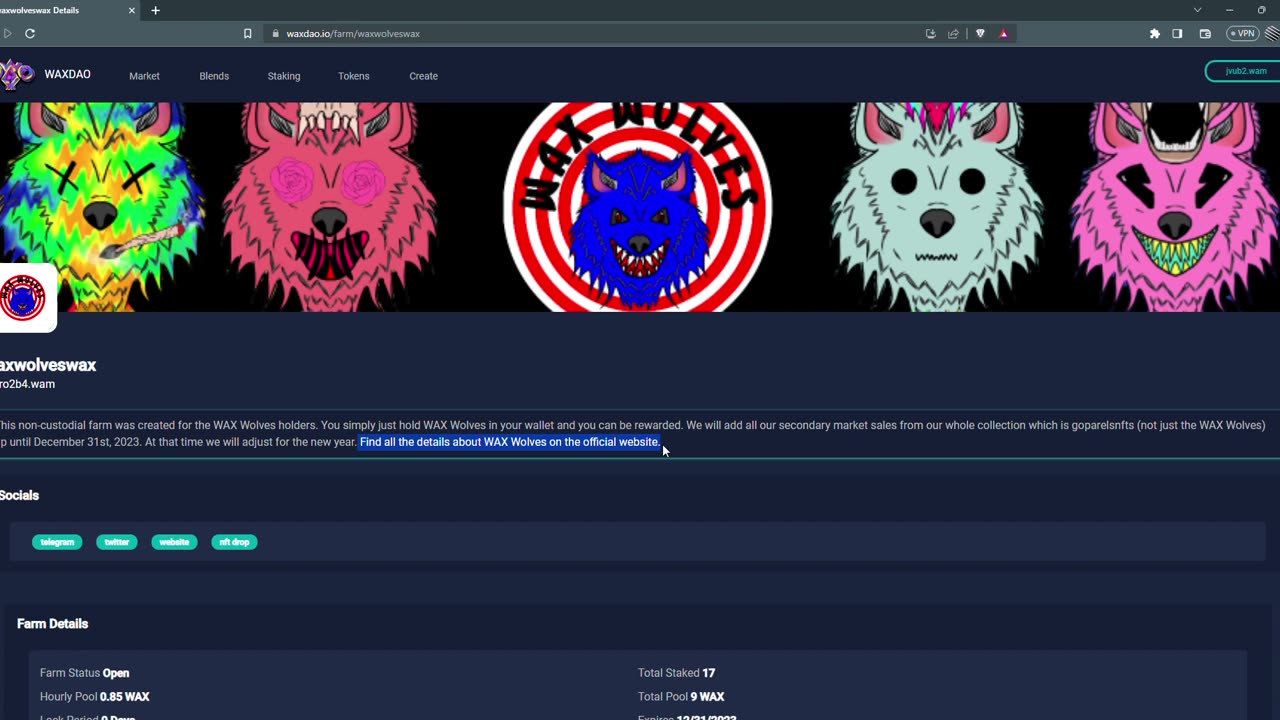Open the Brave Wallet icon

click(x=1205, y=33)
